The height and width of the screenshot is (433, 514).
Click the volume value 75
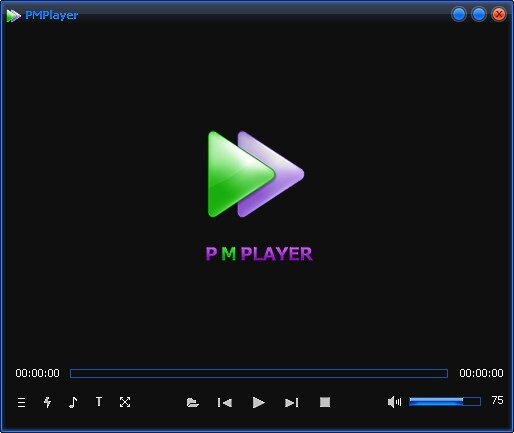pos(497,400)
